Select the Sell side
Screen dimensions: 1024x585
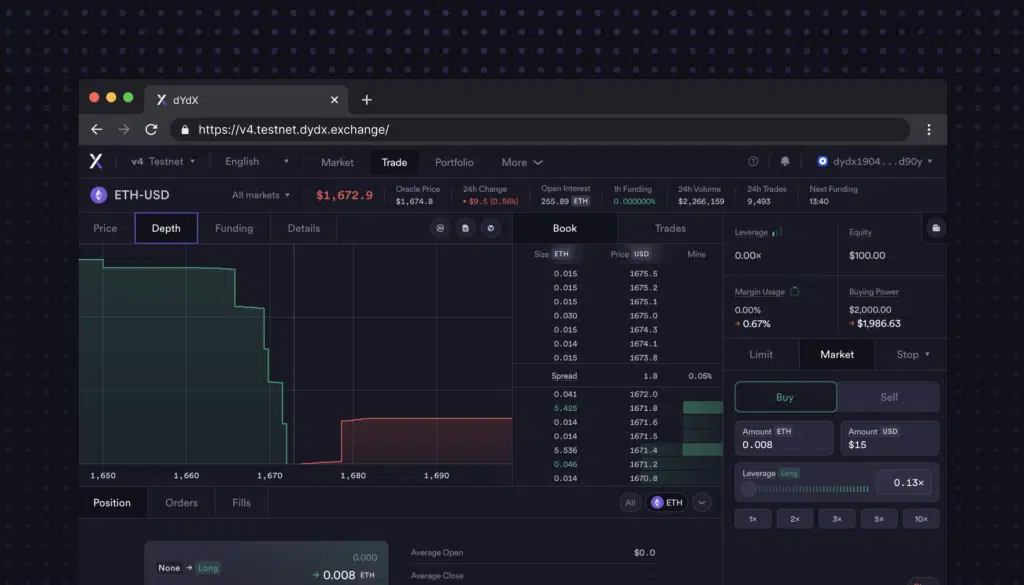889,397
